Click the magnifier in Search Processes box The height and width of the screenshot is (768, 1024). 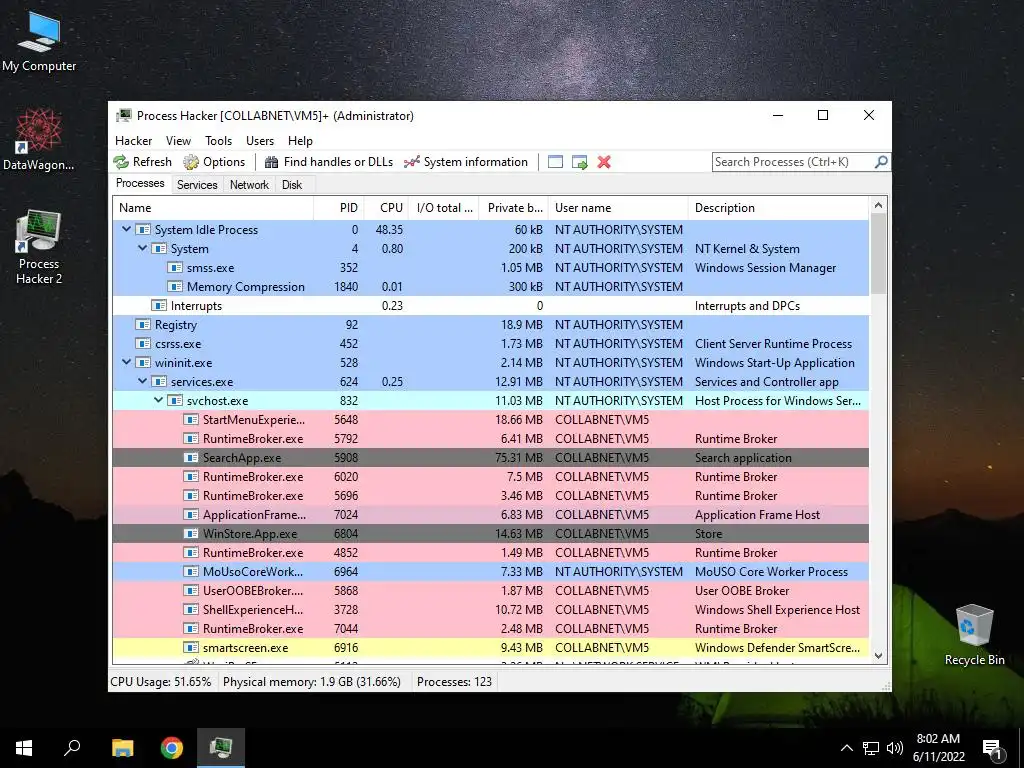pyautogui.click(x=881, y=161)
